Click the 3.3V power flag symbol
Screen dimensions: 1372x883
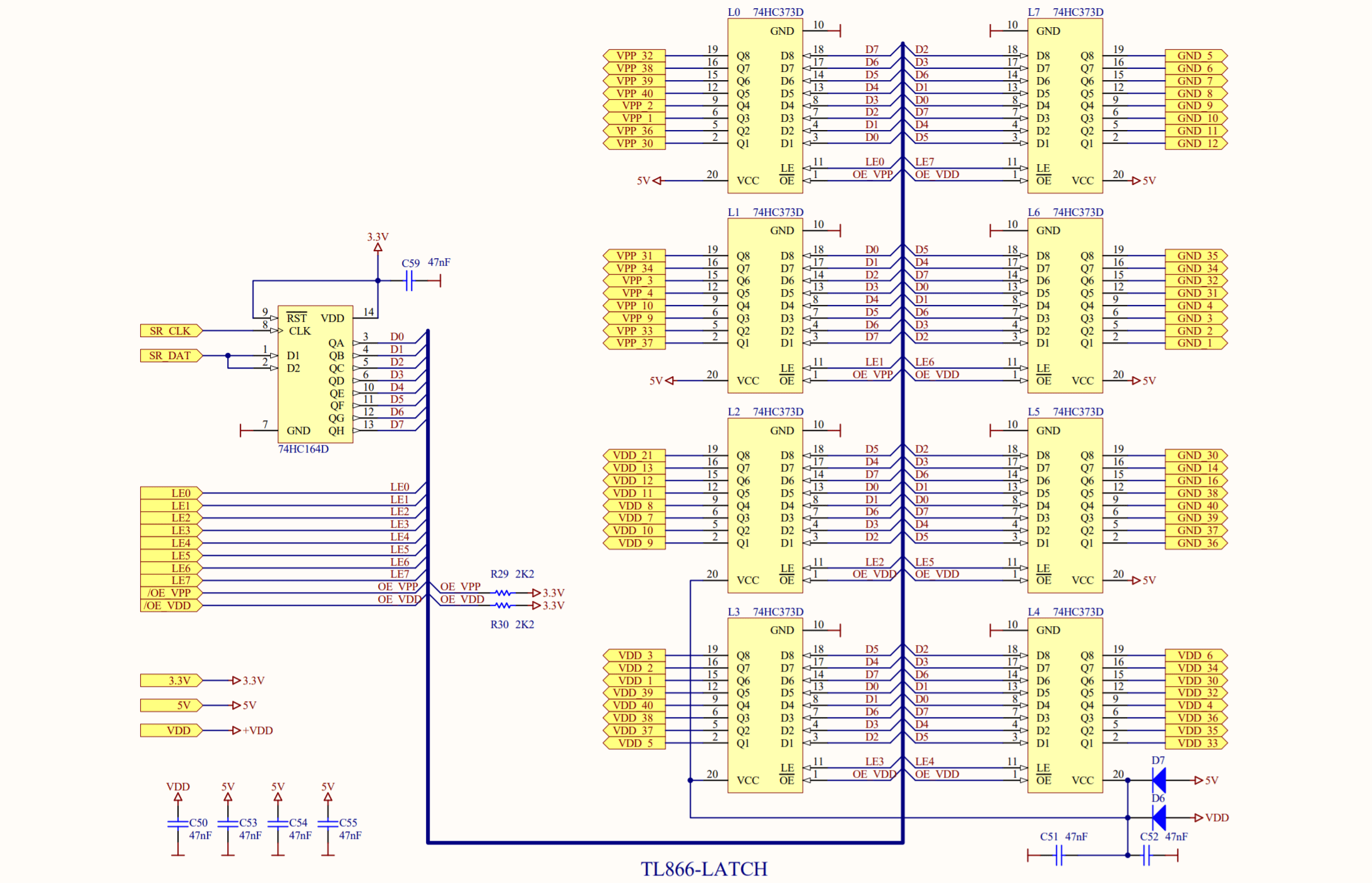coord(377,246)
